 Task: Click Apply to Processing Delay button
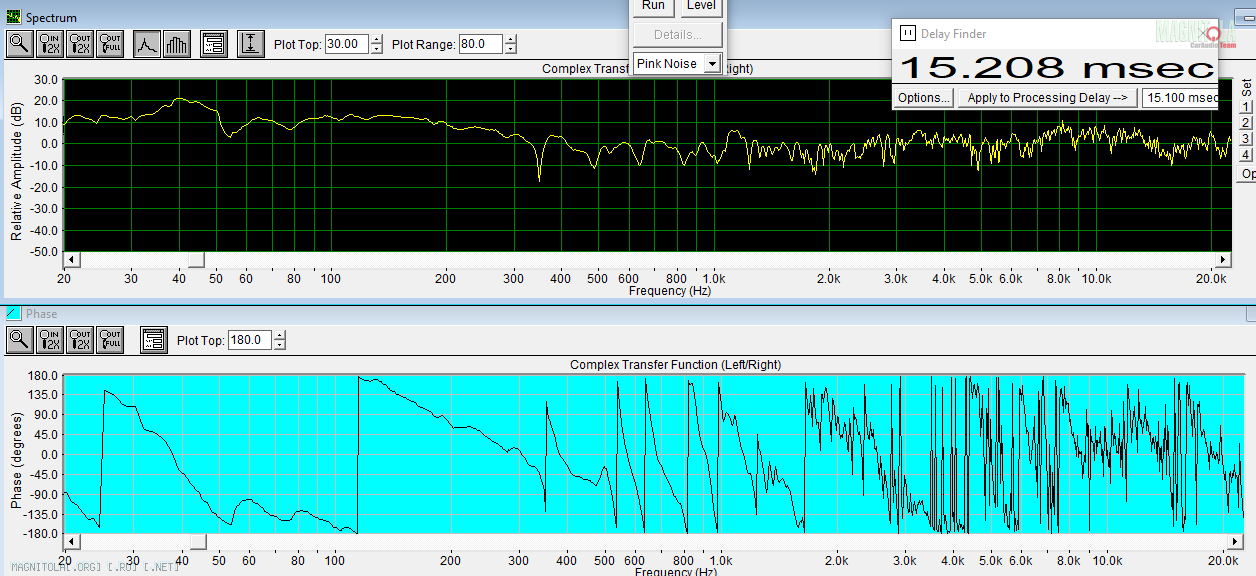pyautogui.click(x=1047, y=97)
